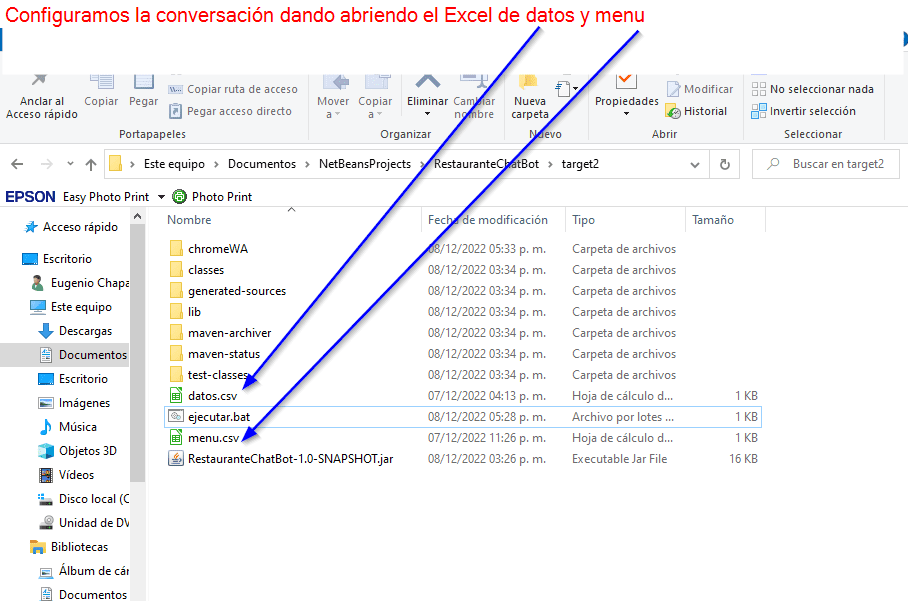
Task: Click Anclar al Acceso rápido
Action: pos(42,98)
